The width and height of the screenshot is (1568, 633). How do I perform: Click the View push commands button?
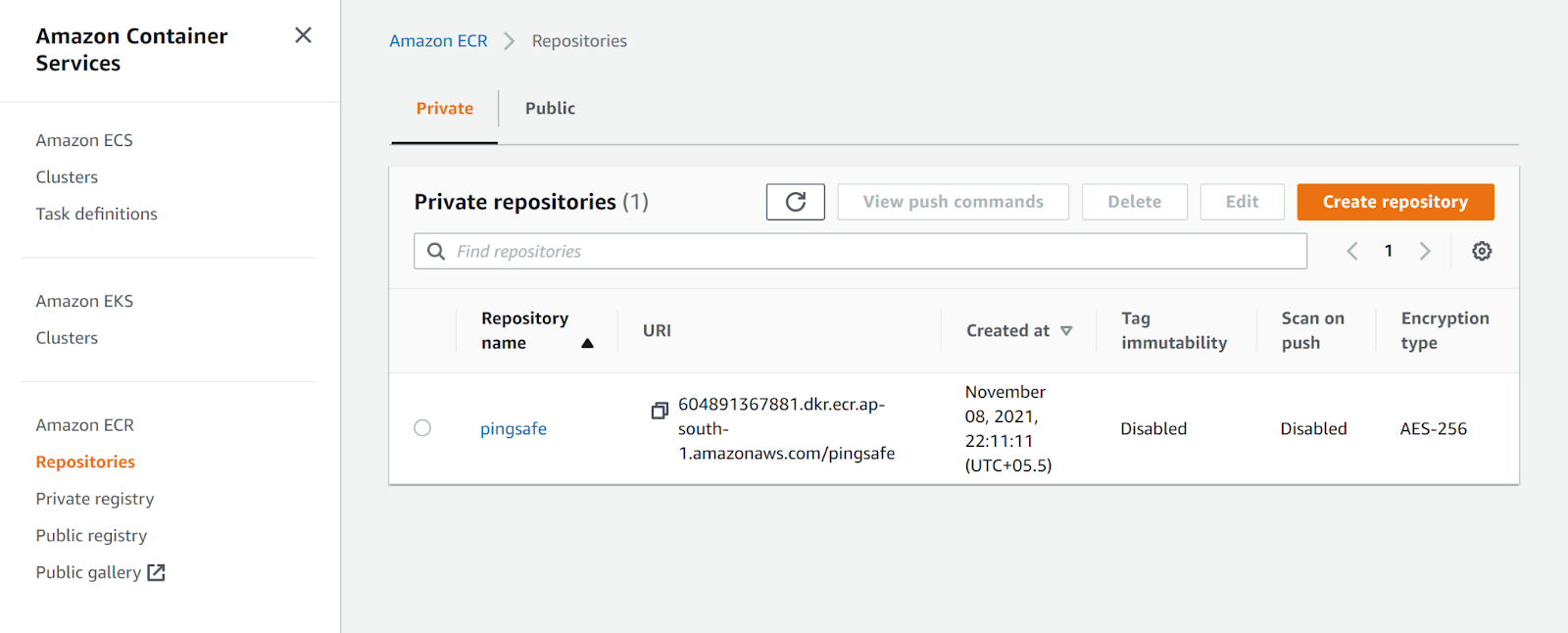[x=953, y=202]
